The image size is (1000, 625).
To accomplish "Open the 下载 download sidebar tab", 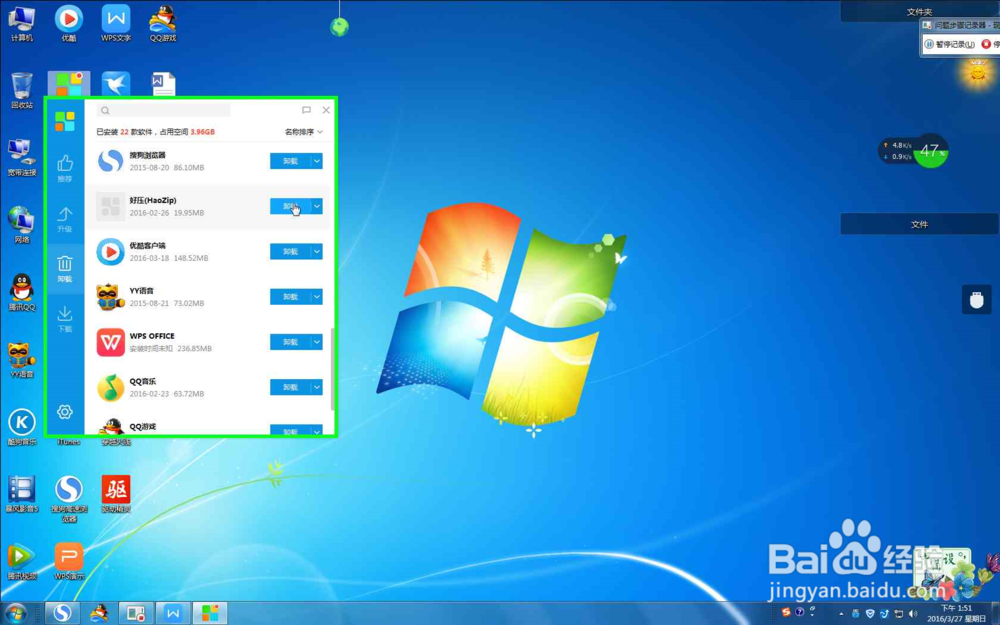I will [65, 319].
